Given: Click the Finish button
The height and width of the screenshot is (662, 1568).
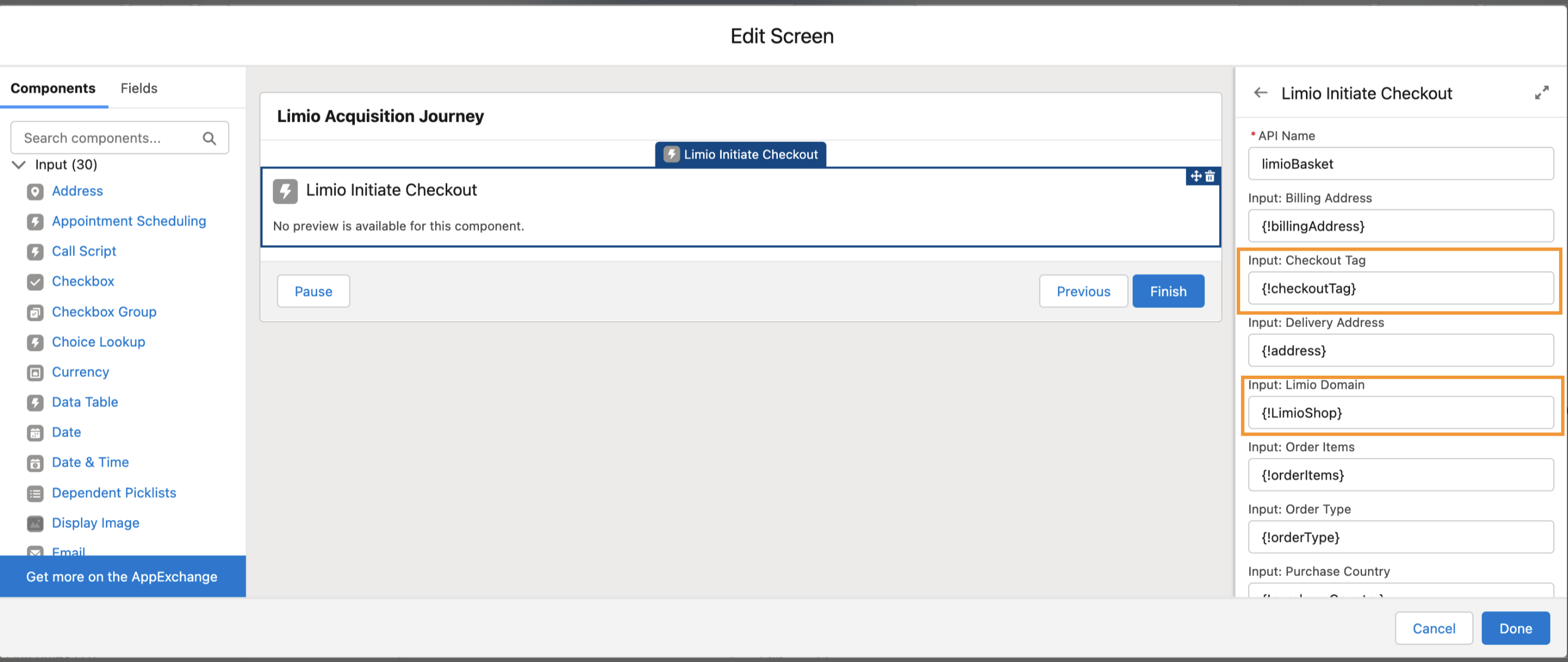Looking at the screenshot, I should (1168, 291).
